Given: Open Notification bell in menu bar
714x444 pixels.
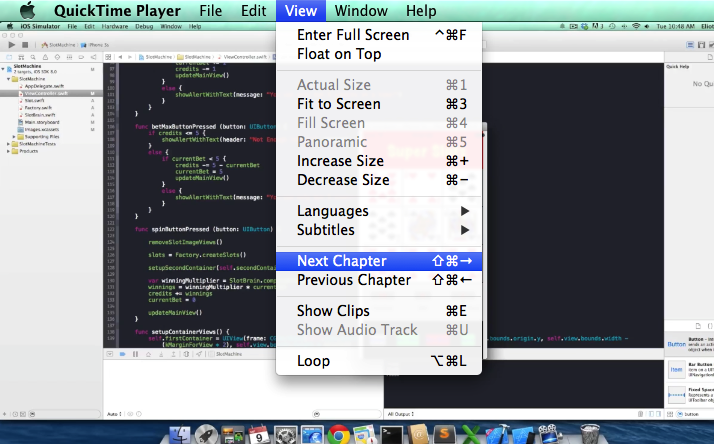Looking at the screenshot, I should [562, 26].
